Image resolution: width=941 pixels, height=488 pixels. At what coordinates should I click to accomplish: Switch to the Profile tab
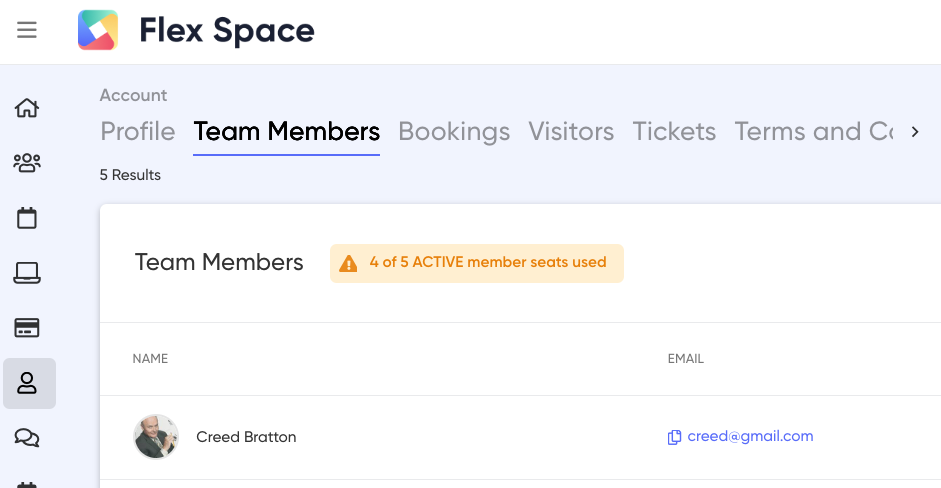click(137, 131)
